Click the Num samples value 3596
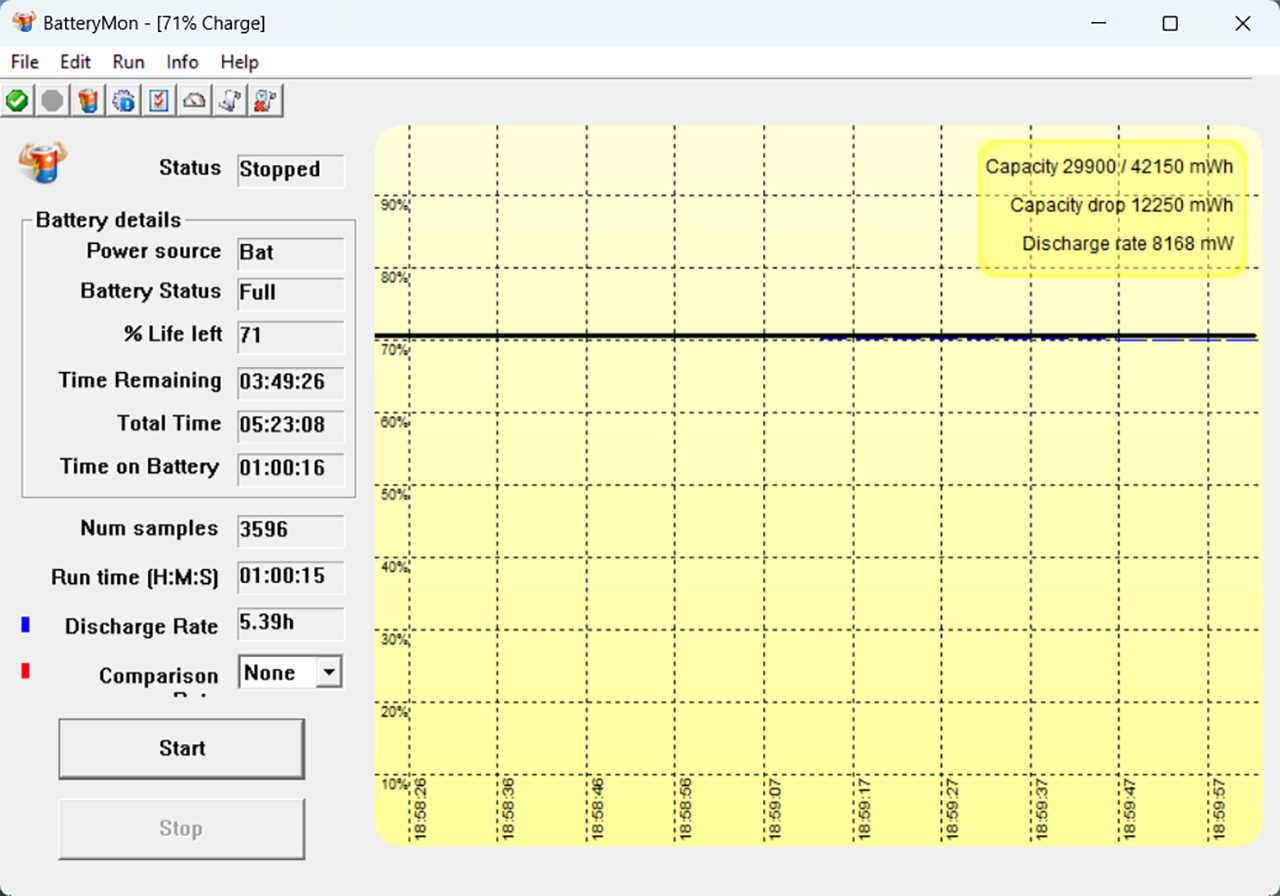 [290, 531]
